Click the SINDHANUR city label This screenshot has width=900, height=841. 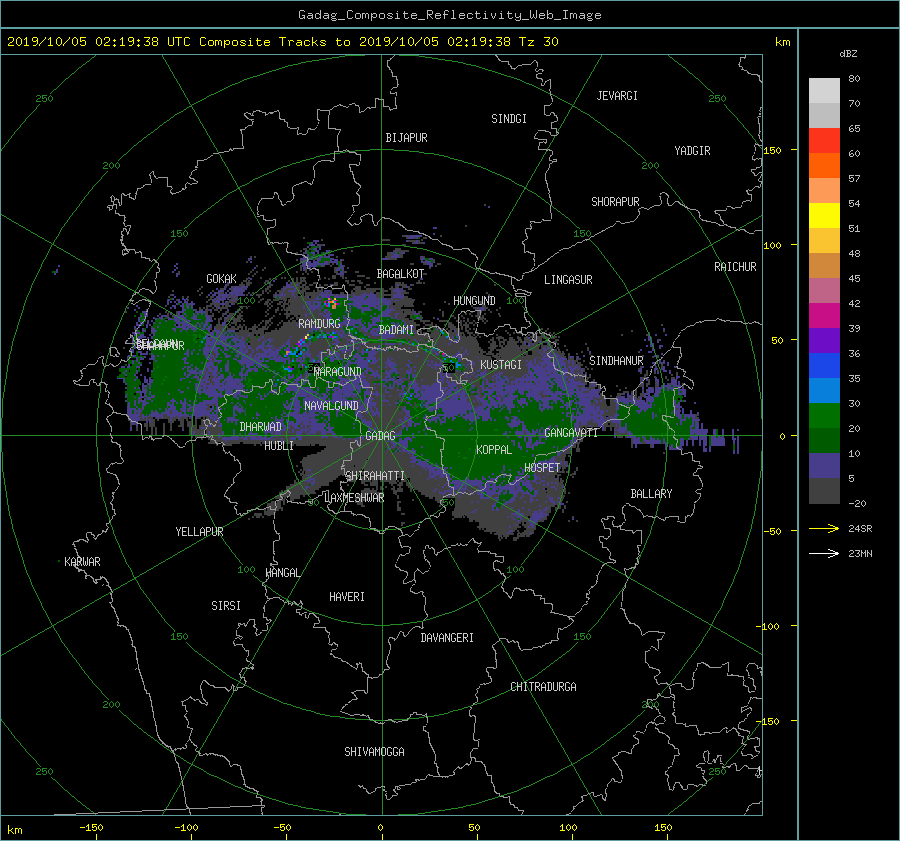(616, 361)
